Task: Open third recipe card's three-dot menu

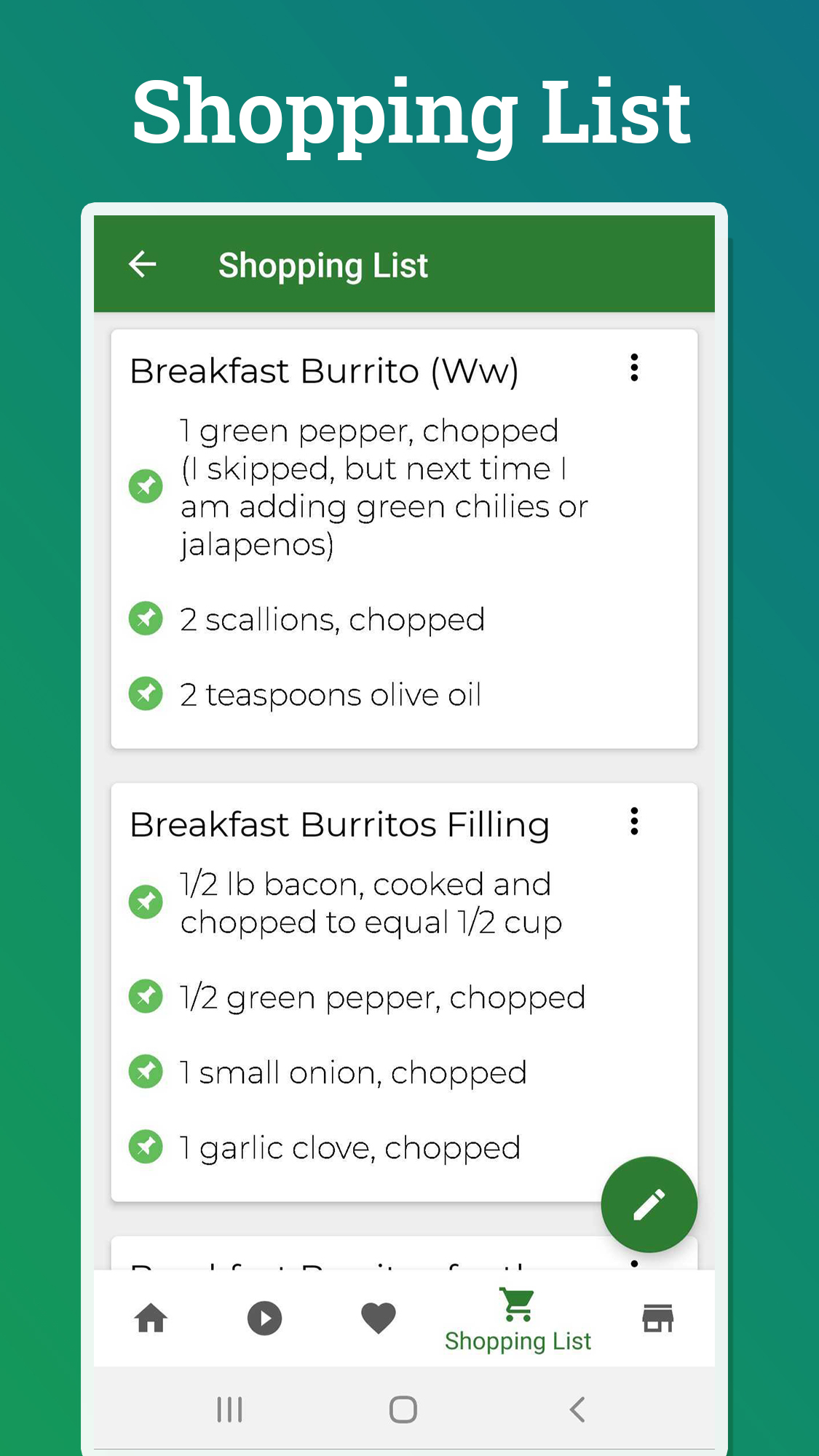Action: (x=634, y=1264)
